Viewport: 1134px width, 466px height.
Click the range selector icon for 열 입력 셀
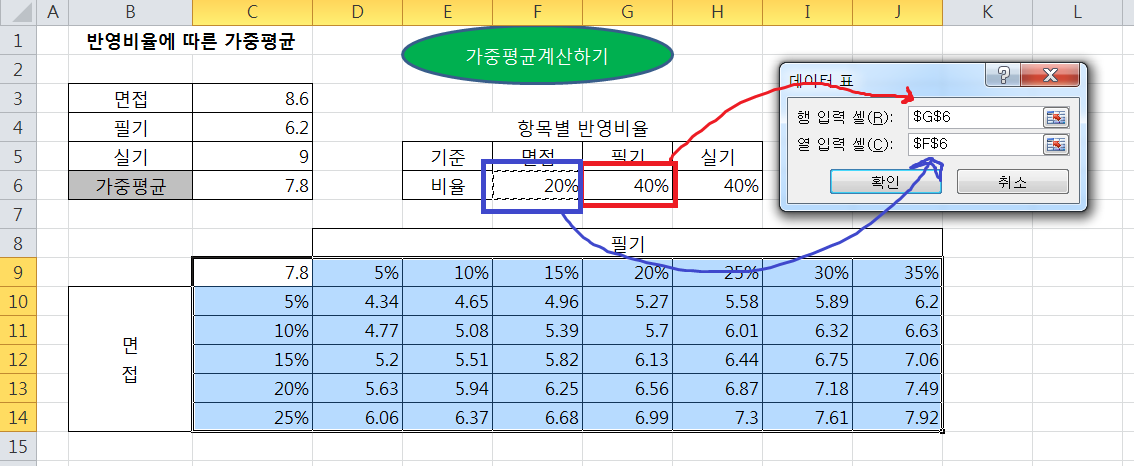pyautogui.click(x=1057, y=144)
